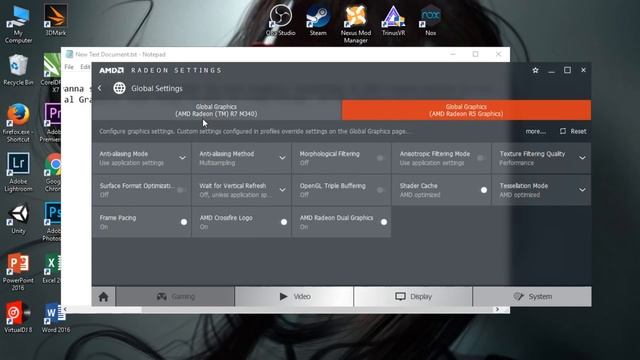Disable the AMD Crossfire Logo
640x360 pixels.
284,222
